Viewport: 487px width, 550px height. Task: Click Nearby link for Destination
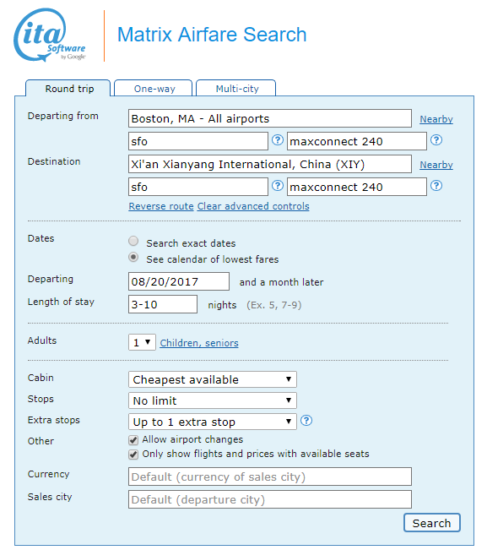(x=436, y=165)
